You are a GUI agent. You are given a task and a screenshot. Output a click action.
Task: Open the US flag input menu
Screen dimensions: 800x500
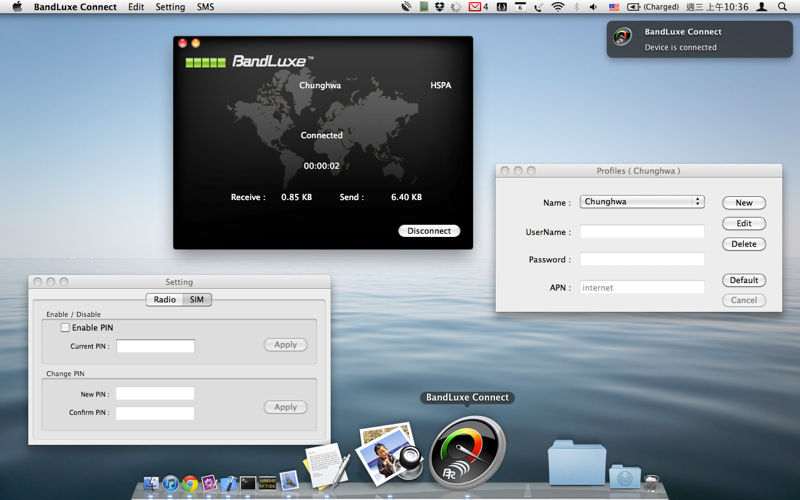click(614, 7)
